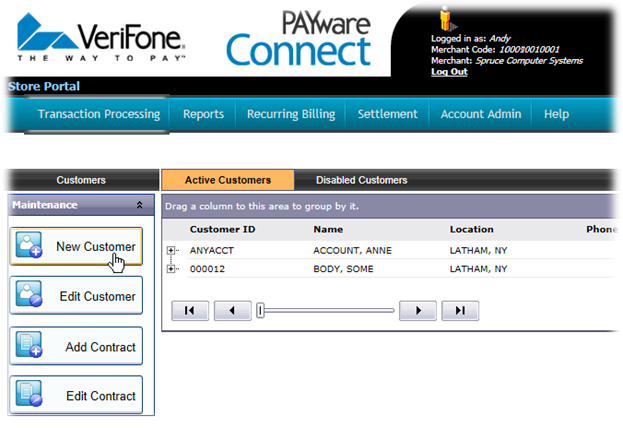Open the Account Admin menu
The height and width of the screenshot is (428, 623).
coord(481,114)
